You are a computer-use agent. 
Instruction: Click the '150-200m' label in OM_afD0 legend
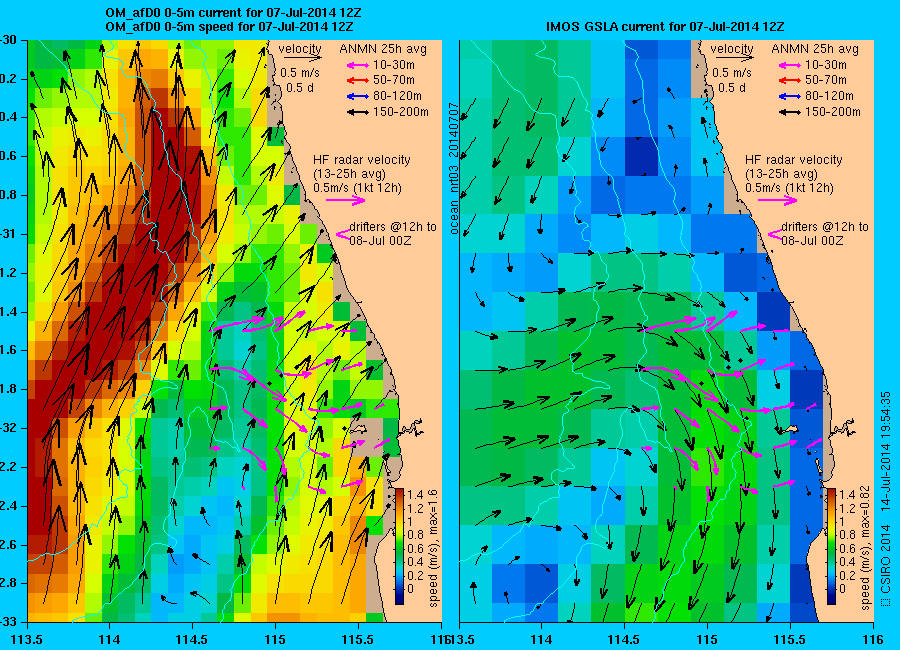(401, 112)
